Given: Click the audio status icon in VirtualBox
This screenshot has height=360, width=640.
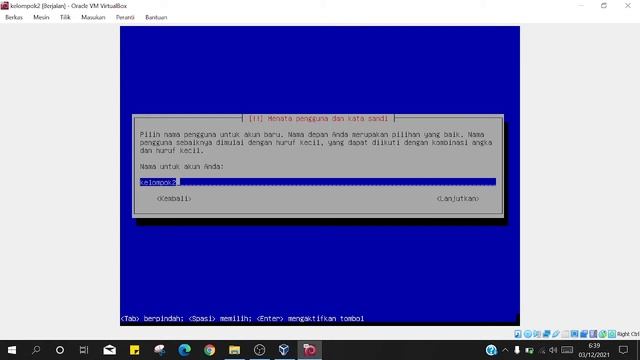Looking at the screenshot, I should pos(537,334).
